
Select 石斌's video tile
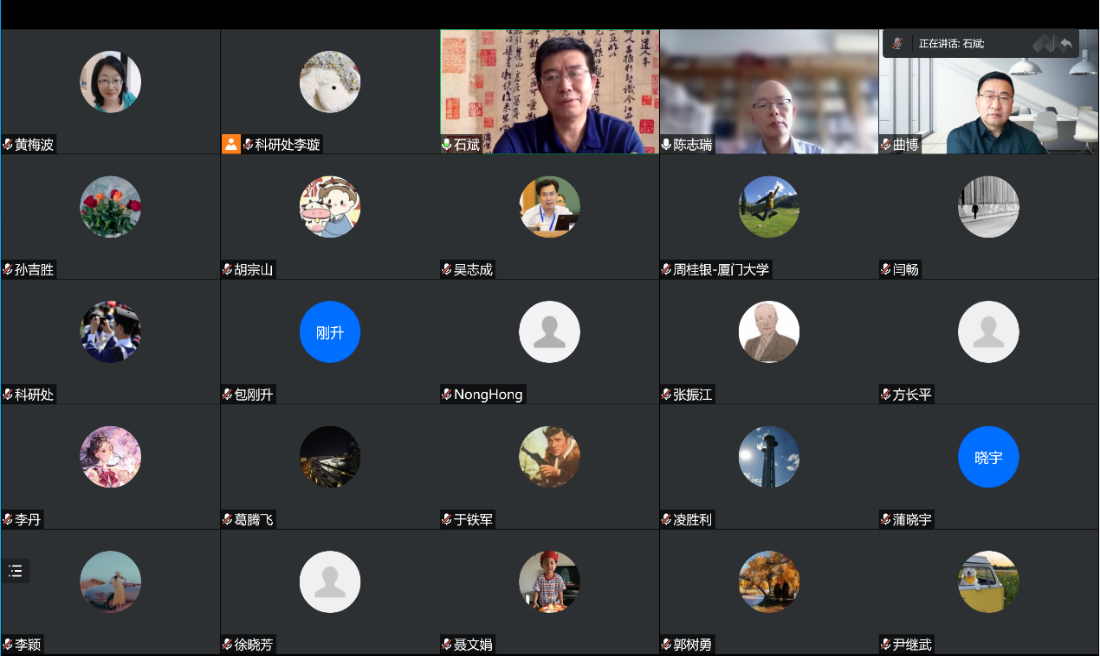point(549,90)
